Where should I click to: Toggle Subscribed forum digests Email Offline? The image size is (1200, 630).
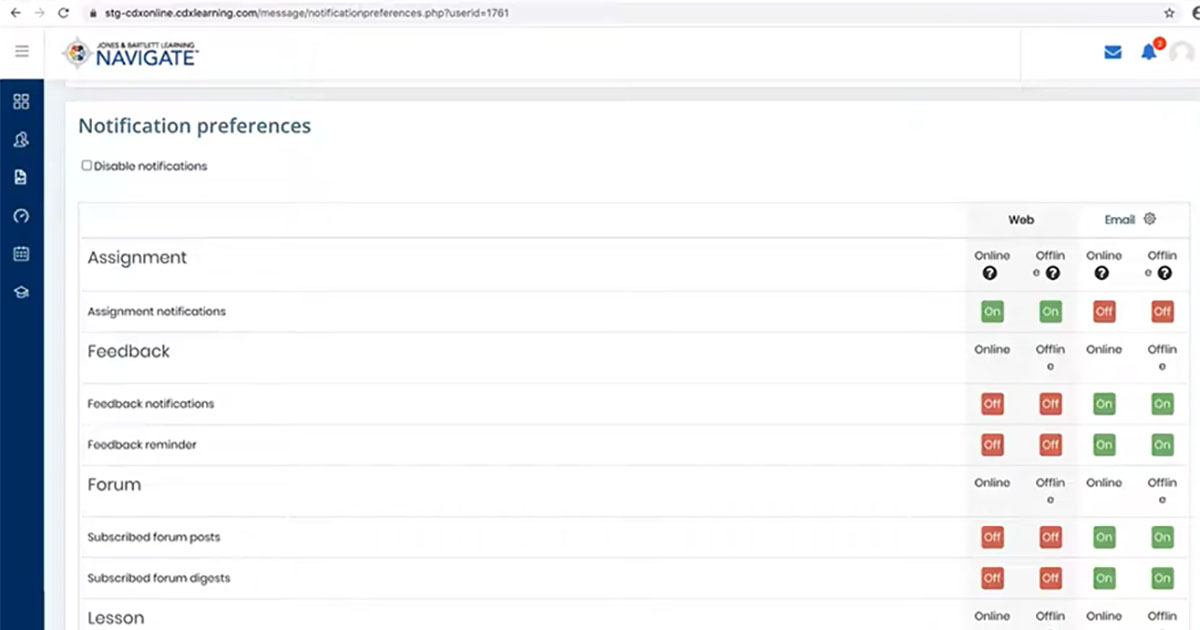coord(1162,578)
